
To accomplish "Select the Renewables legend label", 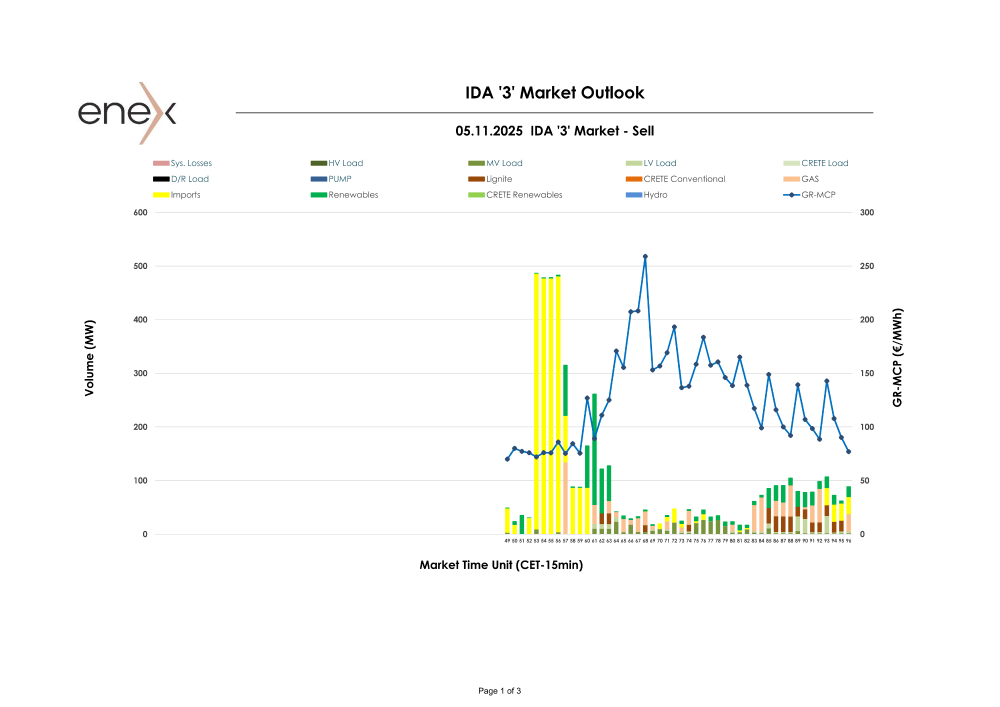I will [353, 195].
